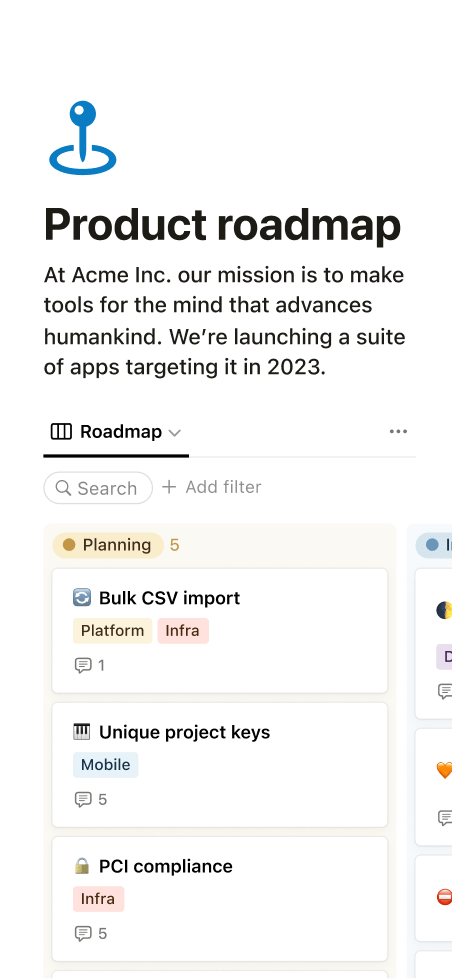Open comments on Bulk CSV import card

(89, 665)
